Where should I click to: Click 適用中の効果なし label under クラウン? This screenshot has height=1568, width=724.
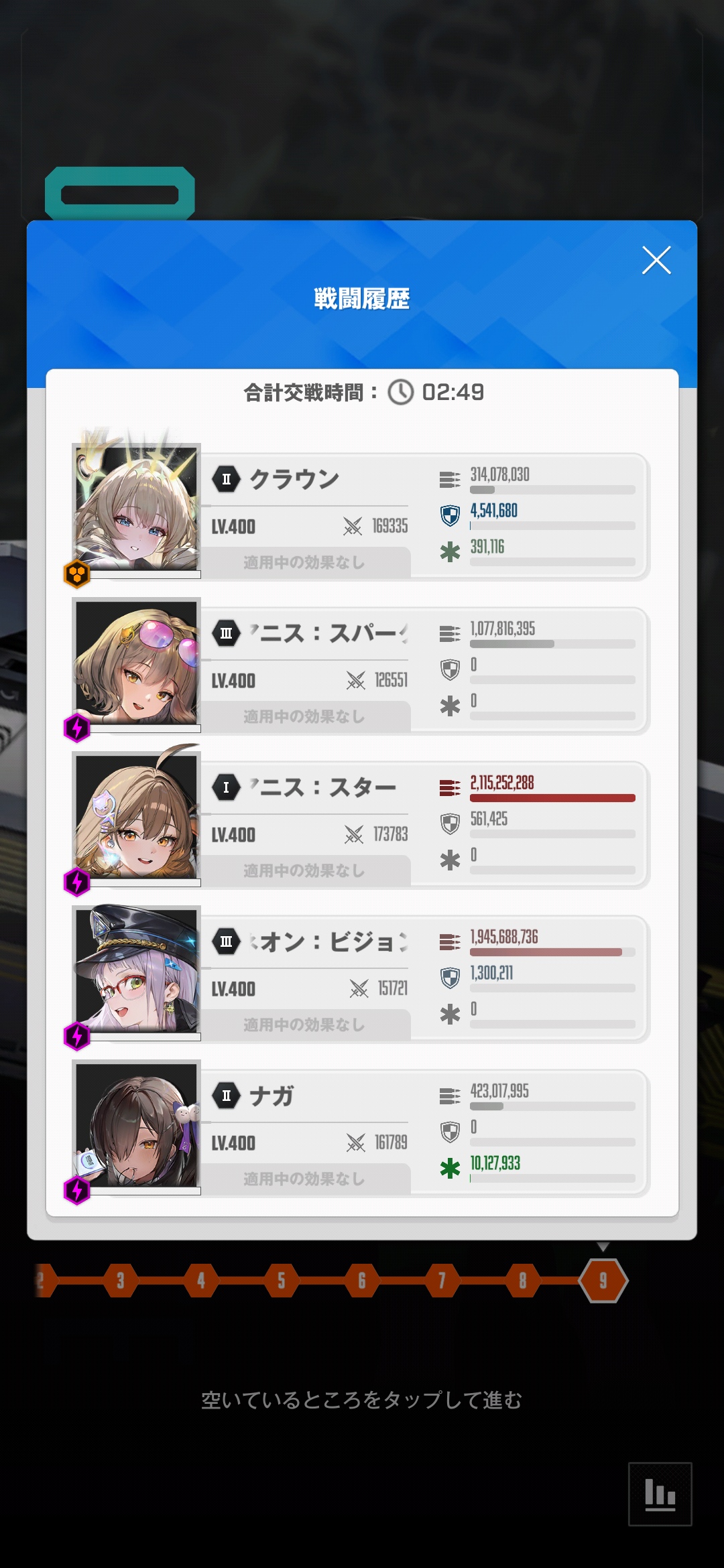point(304,562)
